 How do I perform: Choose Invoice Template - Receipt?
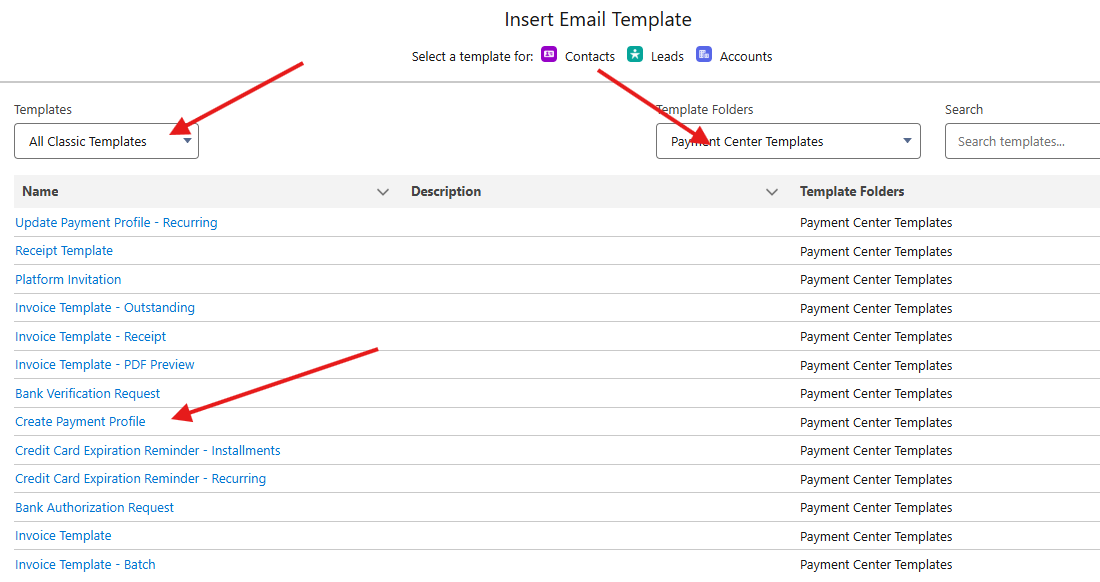(90, 337)
